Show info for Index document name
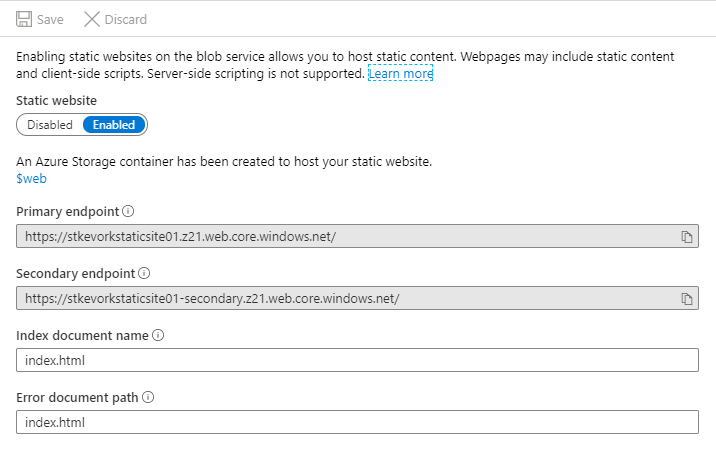Viewport: 716px width, 454px height. 158,335
